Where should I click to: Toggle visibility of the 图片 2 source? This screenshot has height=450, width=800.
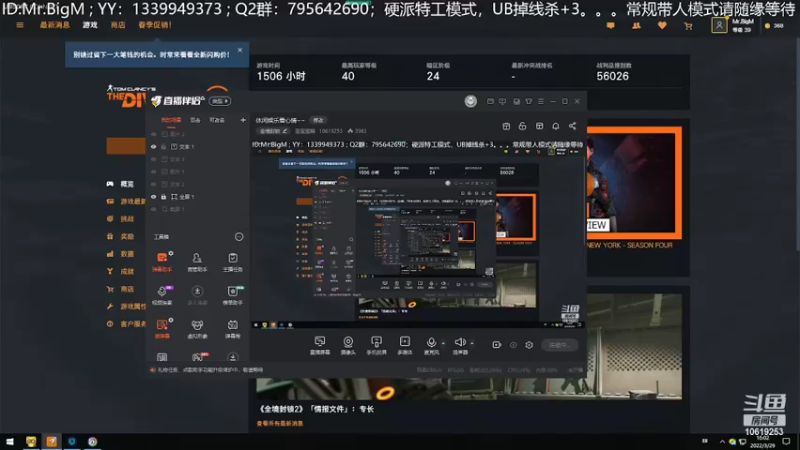point(154,134)
